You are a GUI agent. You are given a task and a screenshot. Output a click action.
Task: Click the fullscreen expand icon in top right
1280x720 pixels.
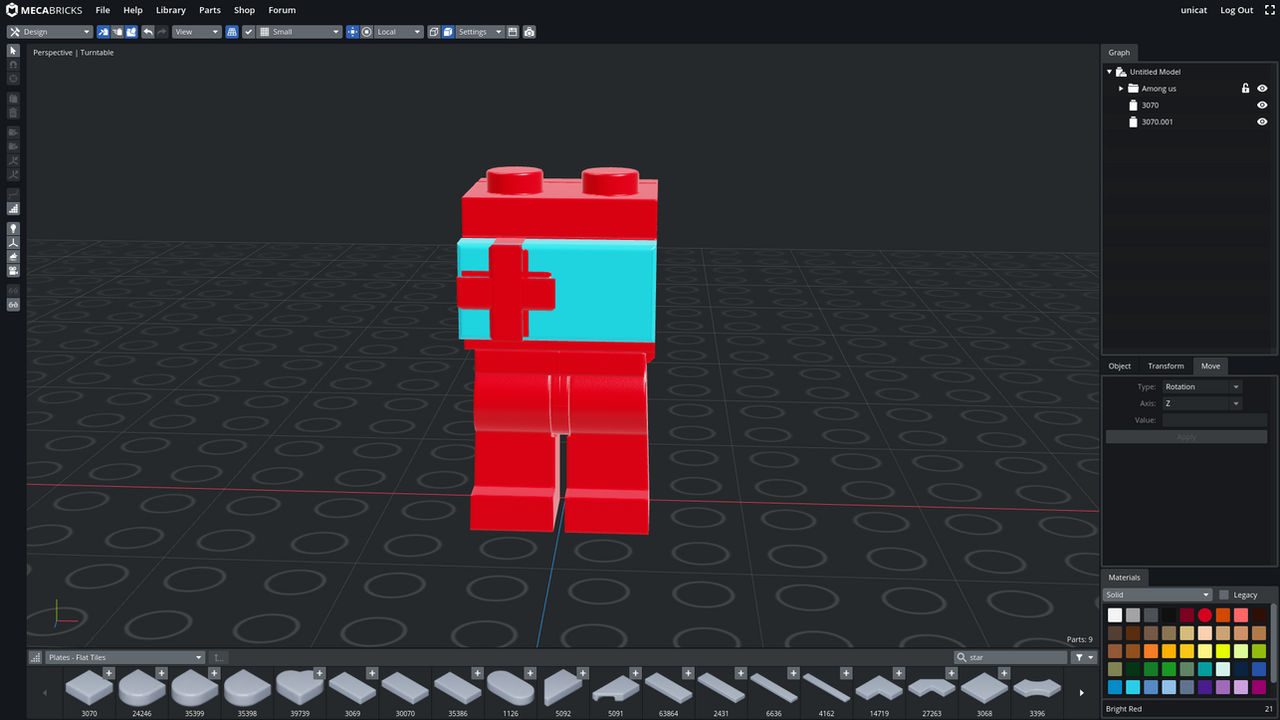(x=1269, y=10)
